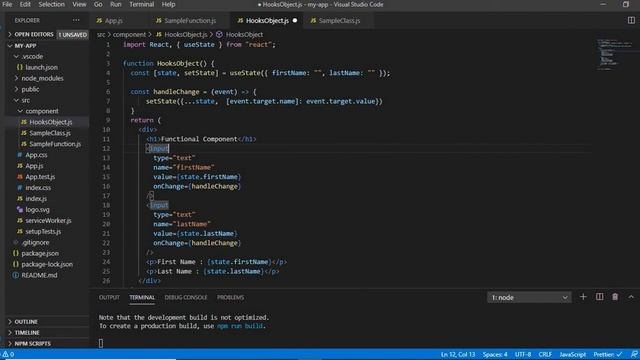Open .gitignore file

tap(35, 242)
